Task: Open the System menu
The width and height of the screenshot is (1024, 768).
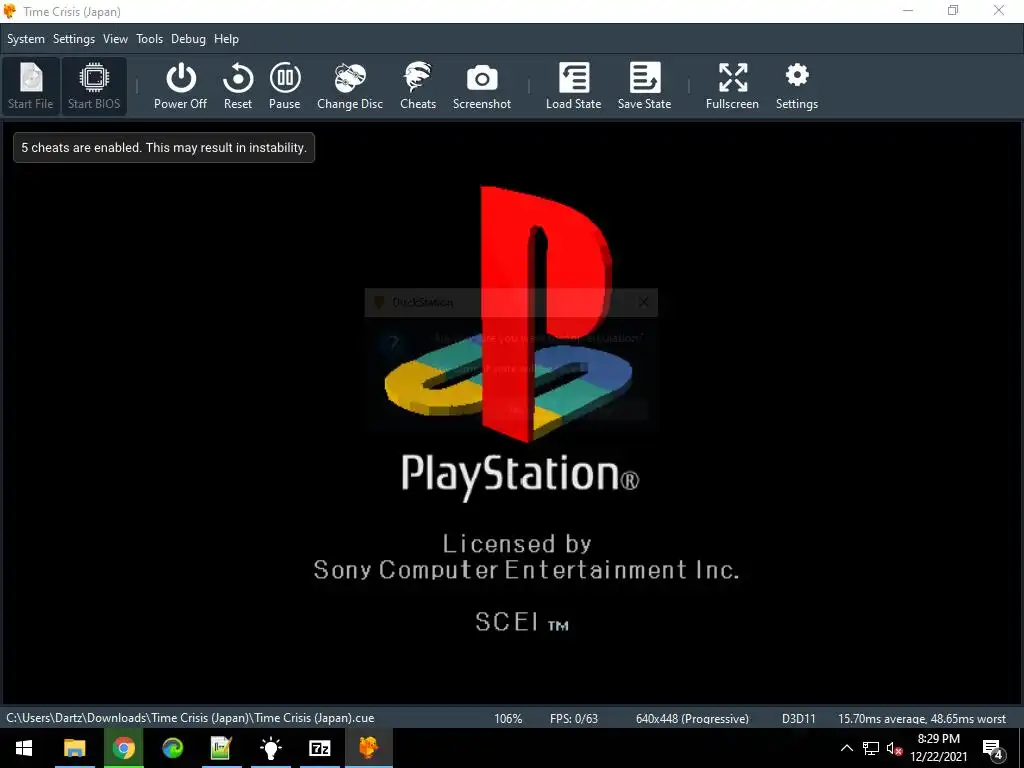Action: (x=26, y=39)
